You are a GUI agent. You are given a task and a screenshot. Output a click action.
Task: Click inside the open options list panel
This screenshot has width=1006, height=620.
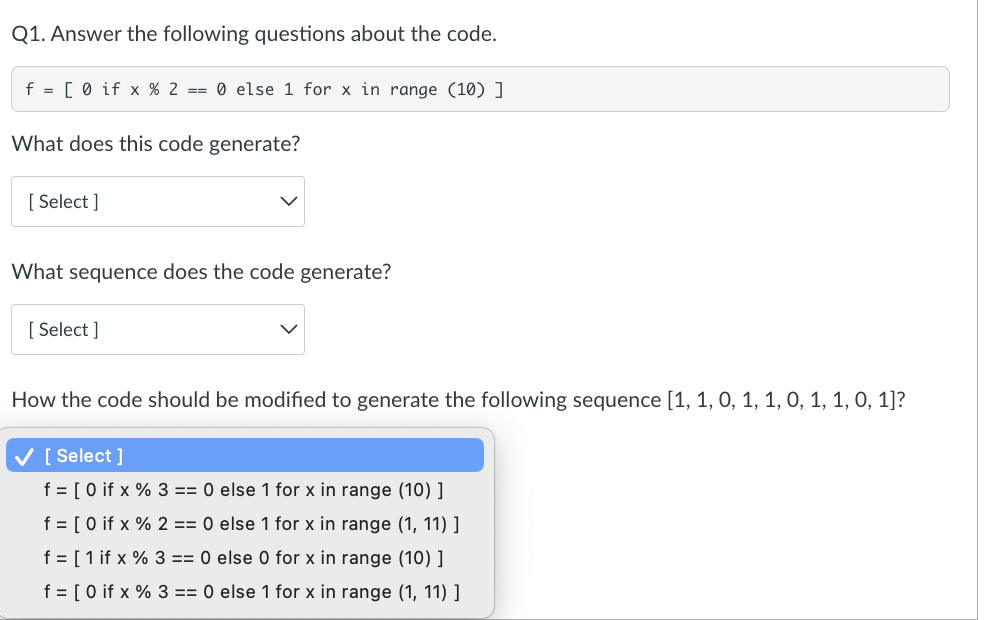[244, 523]
